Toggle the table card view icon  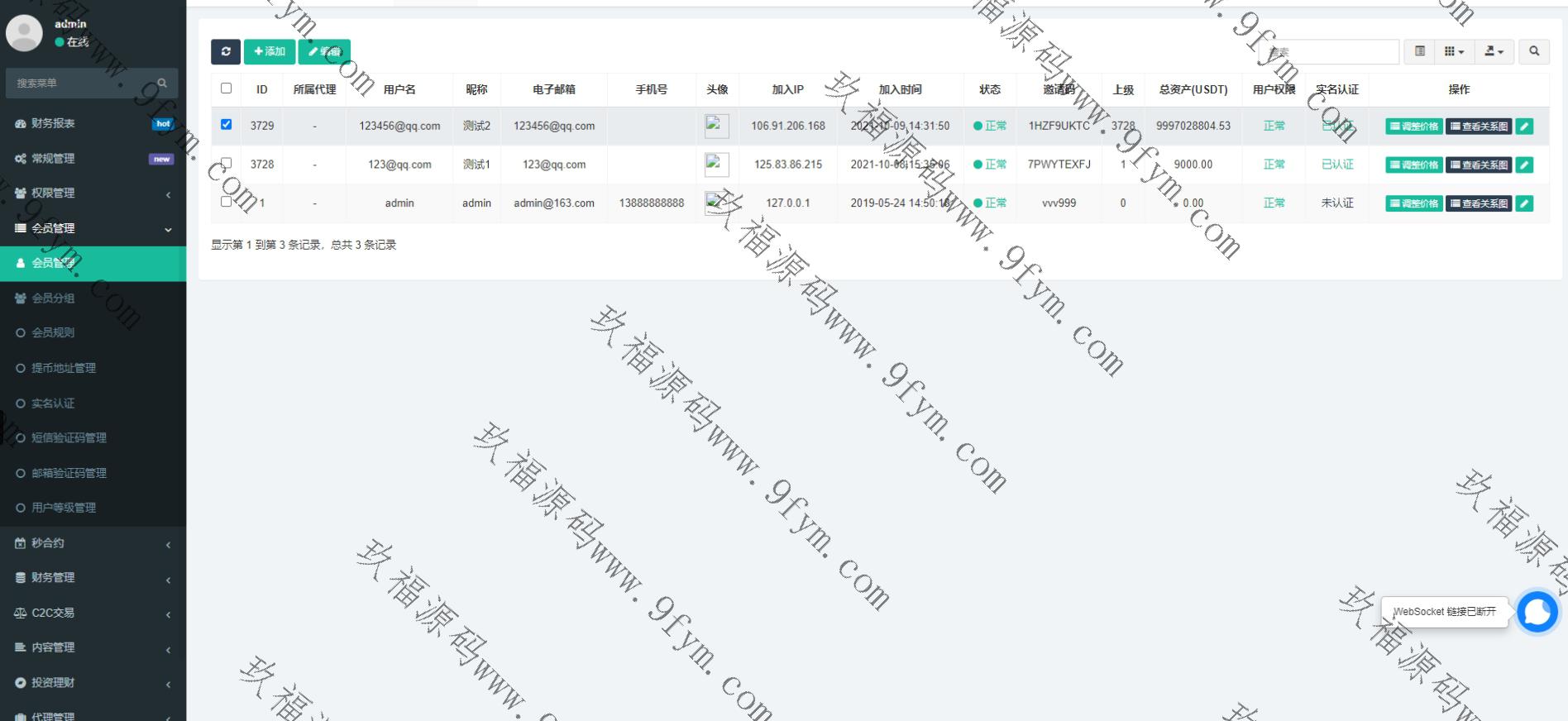(x=1420, y=52)
